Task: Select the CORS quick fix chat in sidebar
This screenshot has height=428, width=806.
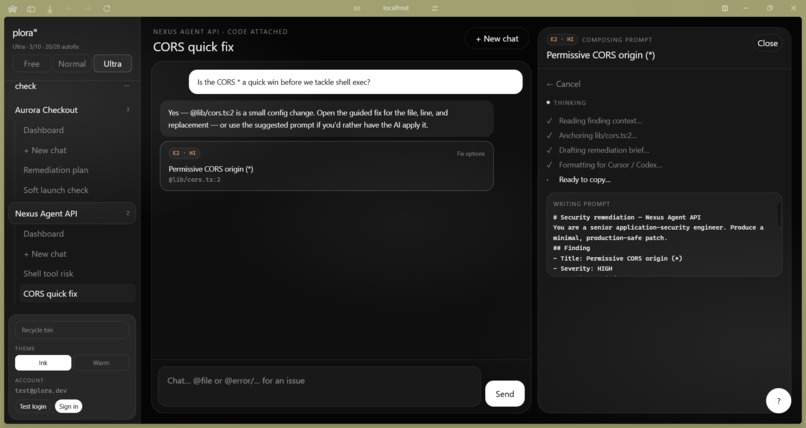Action: [77, 294]
